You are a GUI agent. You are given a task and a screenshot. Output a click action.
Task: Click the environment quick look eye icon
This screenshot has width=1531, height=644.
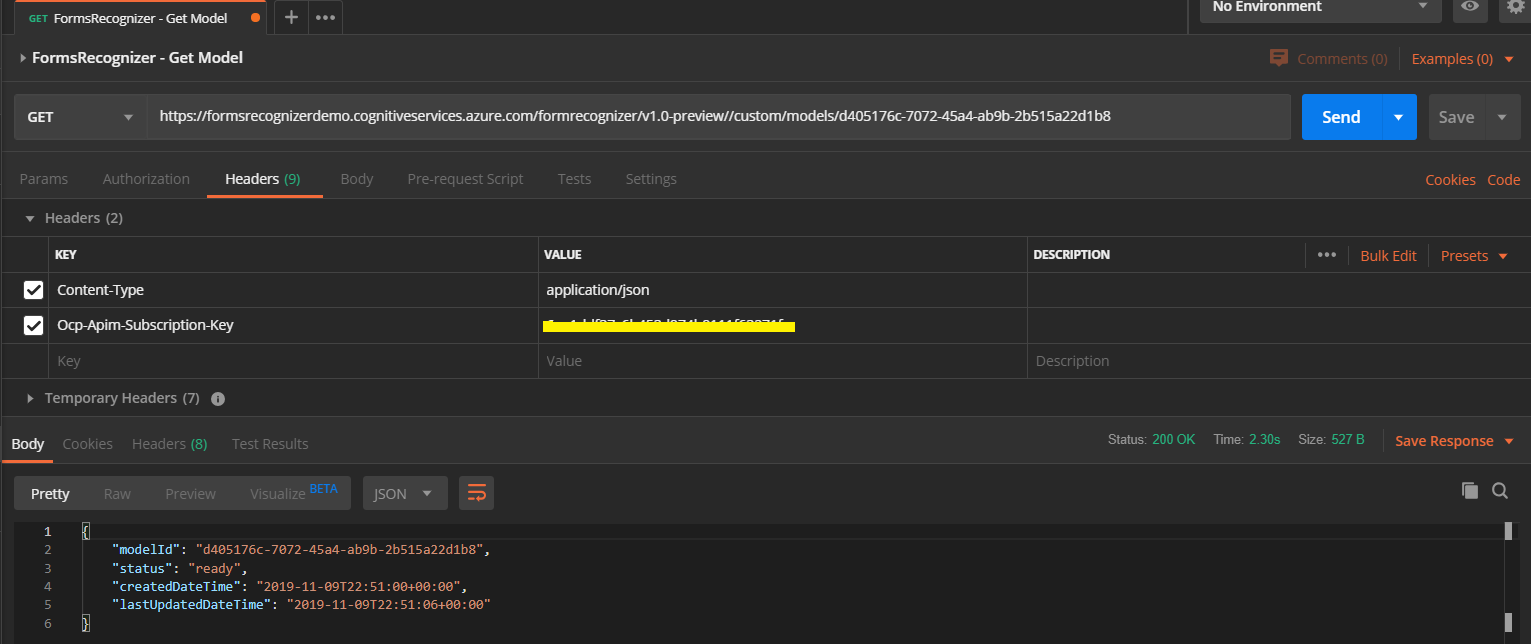[1469, 6]
